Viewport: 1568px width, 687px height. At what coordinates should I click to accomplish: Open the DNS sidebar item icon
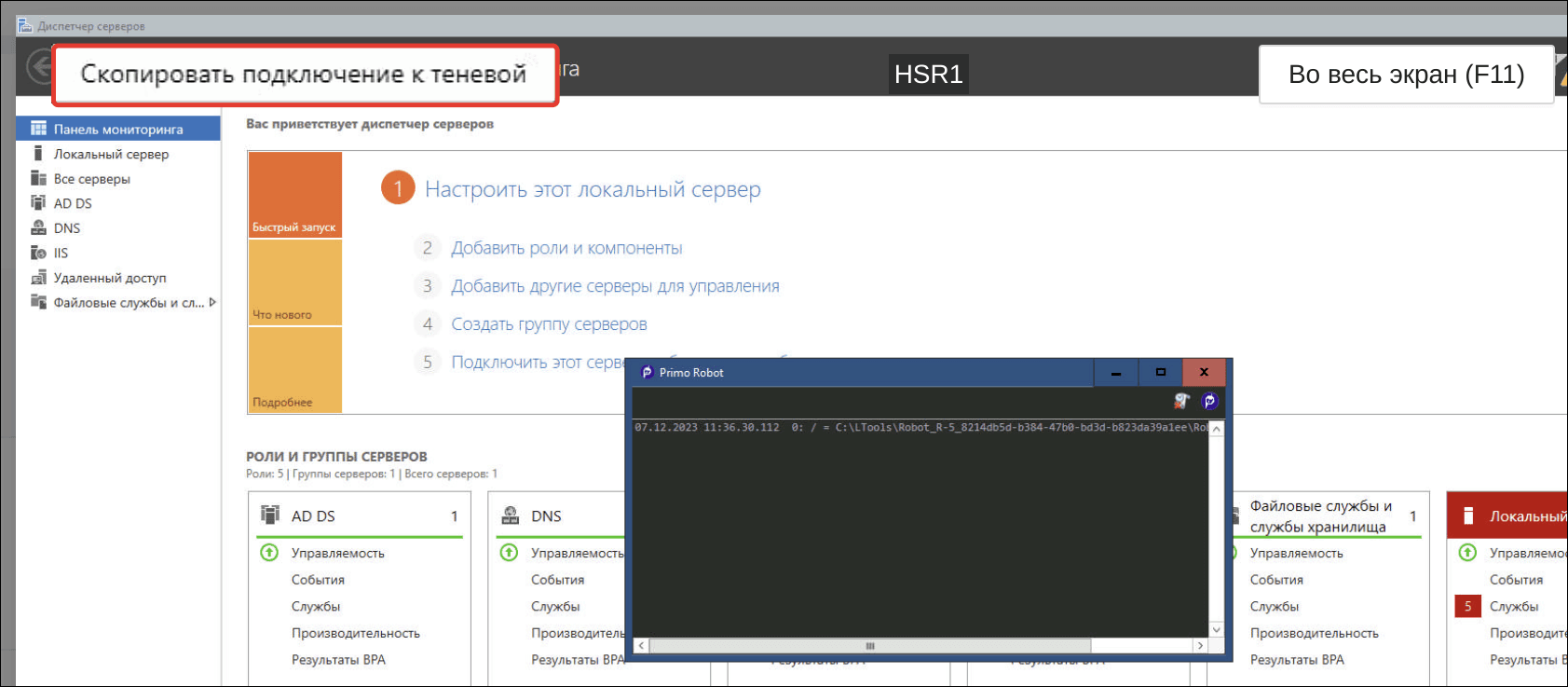pyautogui.click(x=38, y=227)
